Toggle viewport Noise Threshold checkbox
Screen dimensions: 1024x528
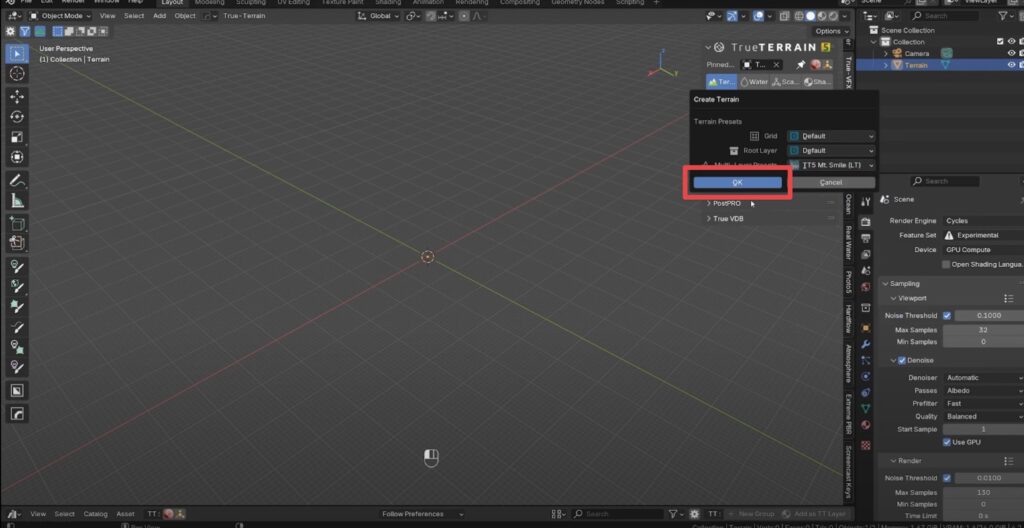[947, 316]
